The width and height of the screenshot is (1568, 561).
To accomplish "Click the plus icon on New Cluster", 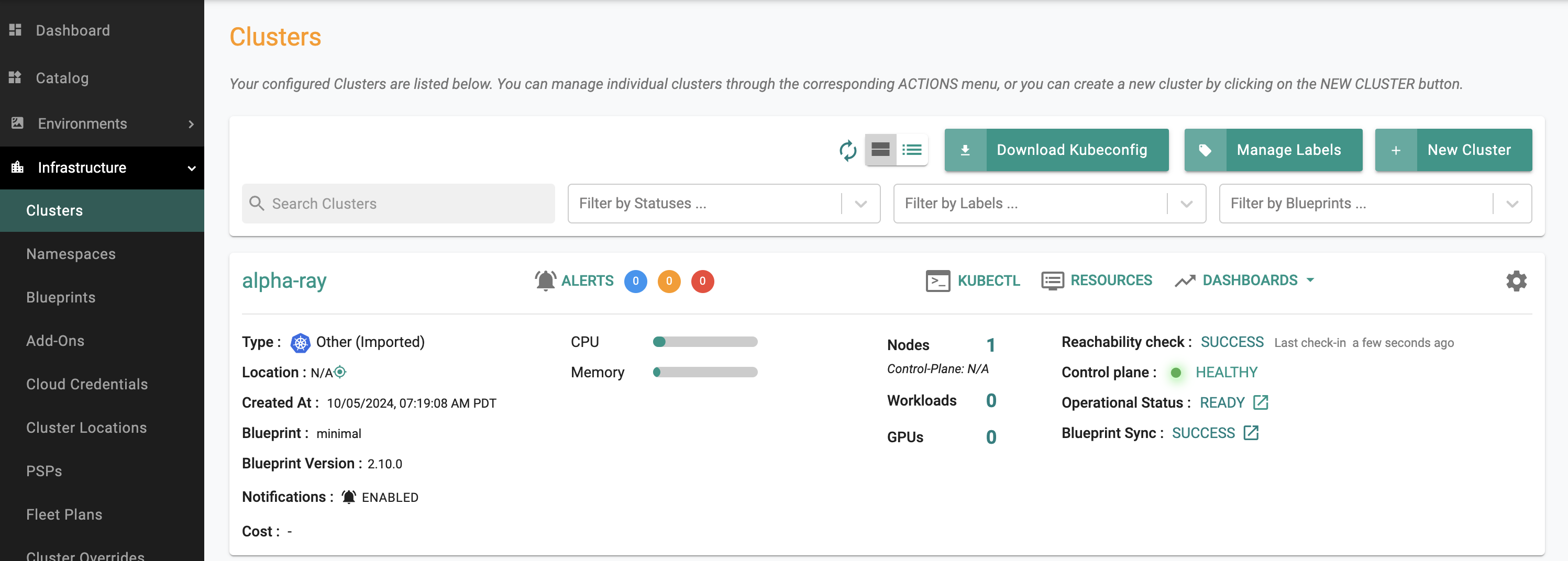I will point(1395,150).
